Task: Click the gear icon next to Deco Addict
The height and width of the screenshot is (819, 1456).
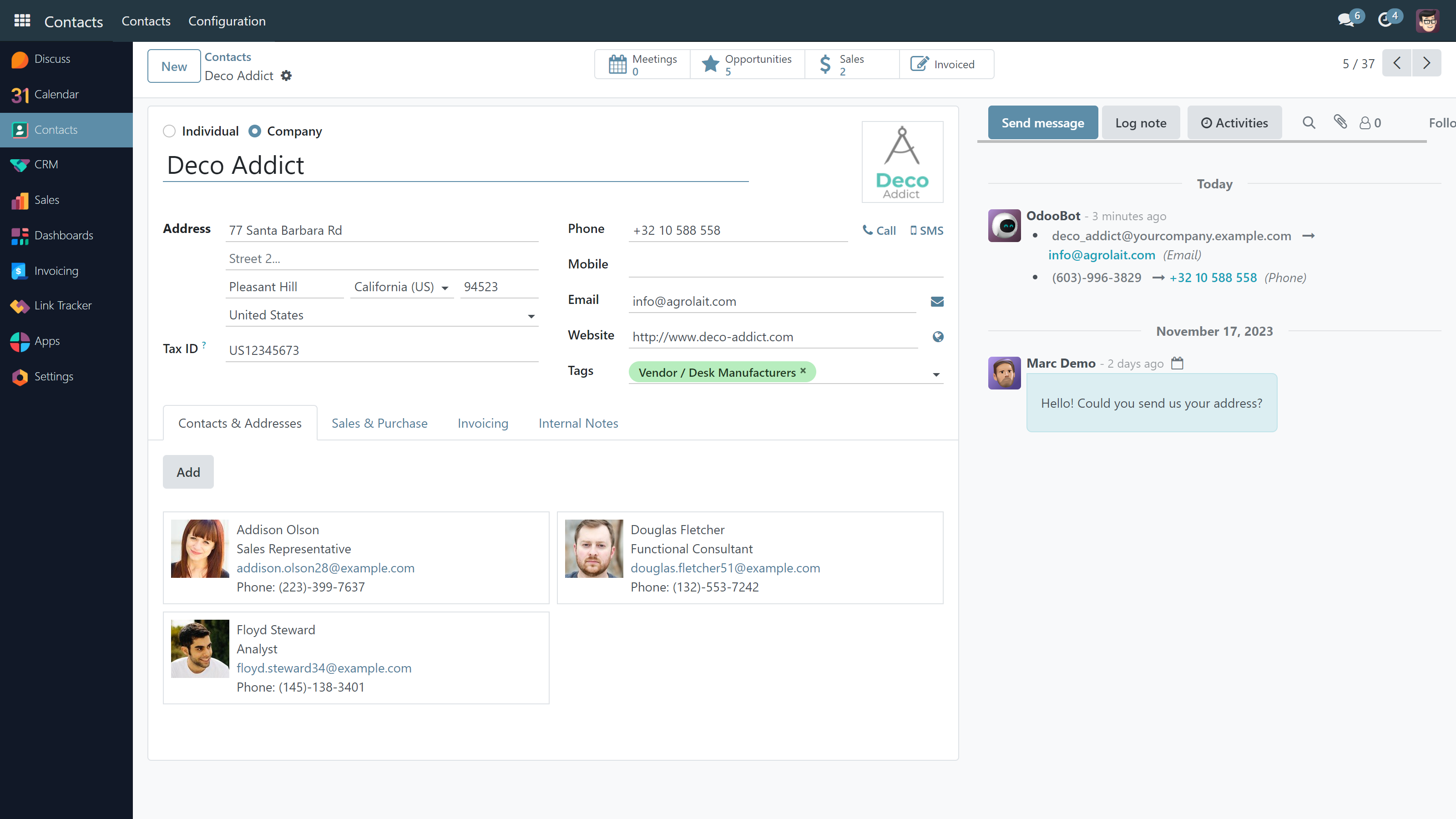Action: [x=287, y=76]
